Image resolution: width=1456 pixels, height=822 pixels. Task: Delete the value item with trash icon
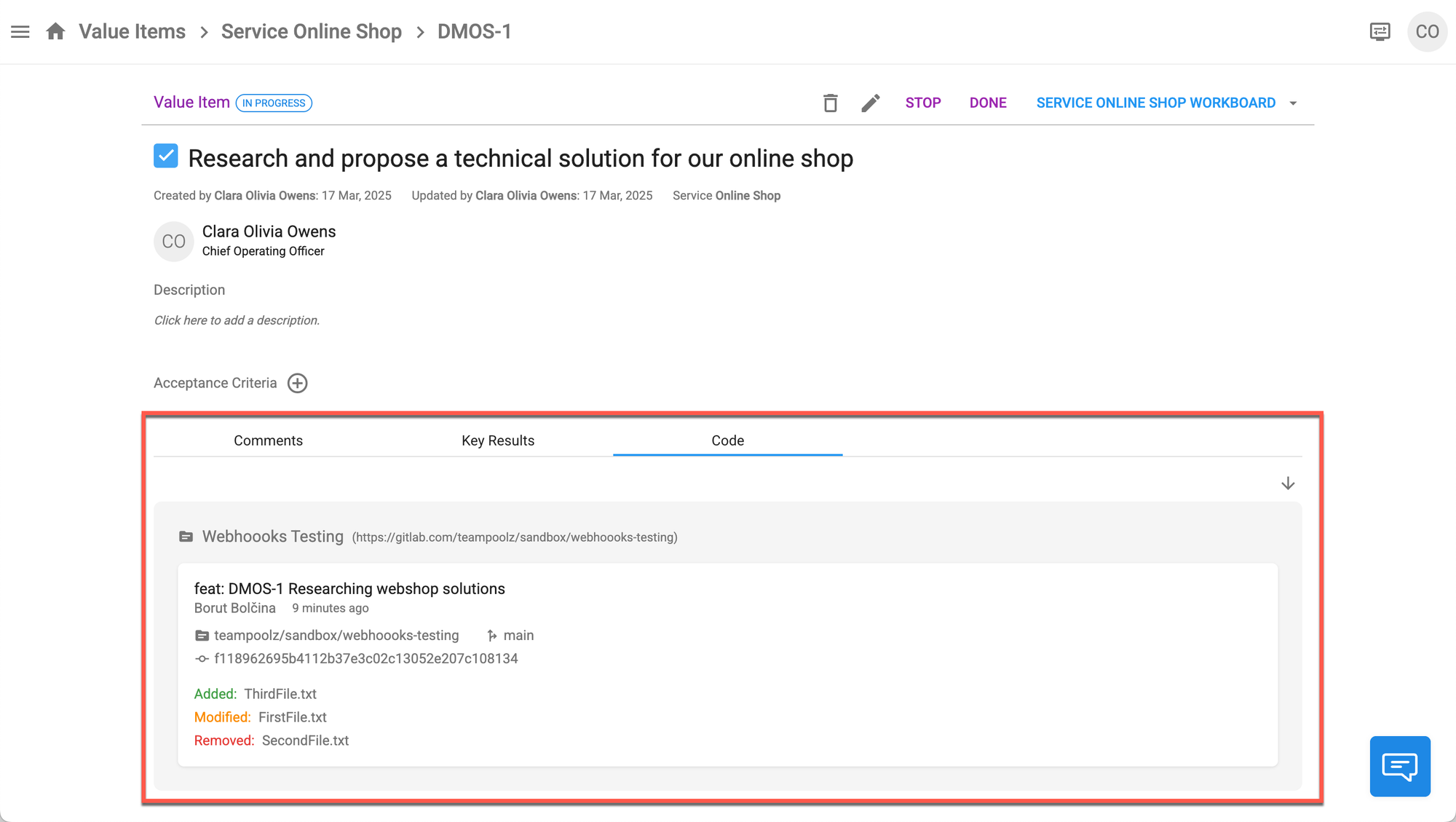click(x=830, y=103)
